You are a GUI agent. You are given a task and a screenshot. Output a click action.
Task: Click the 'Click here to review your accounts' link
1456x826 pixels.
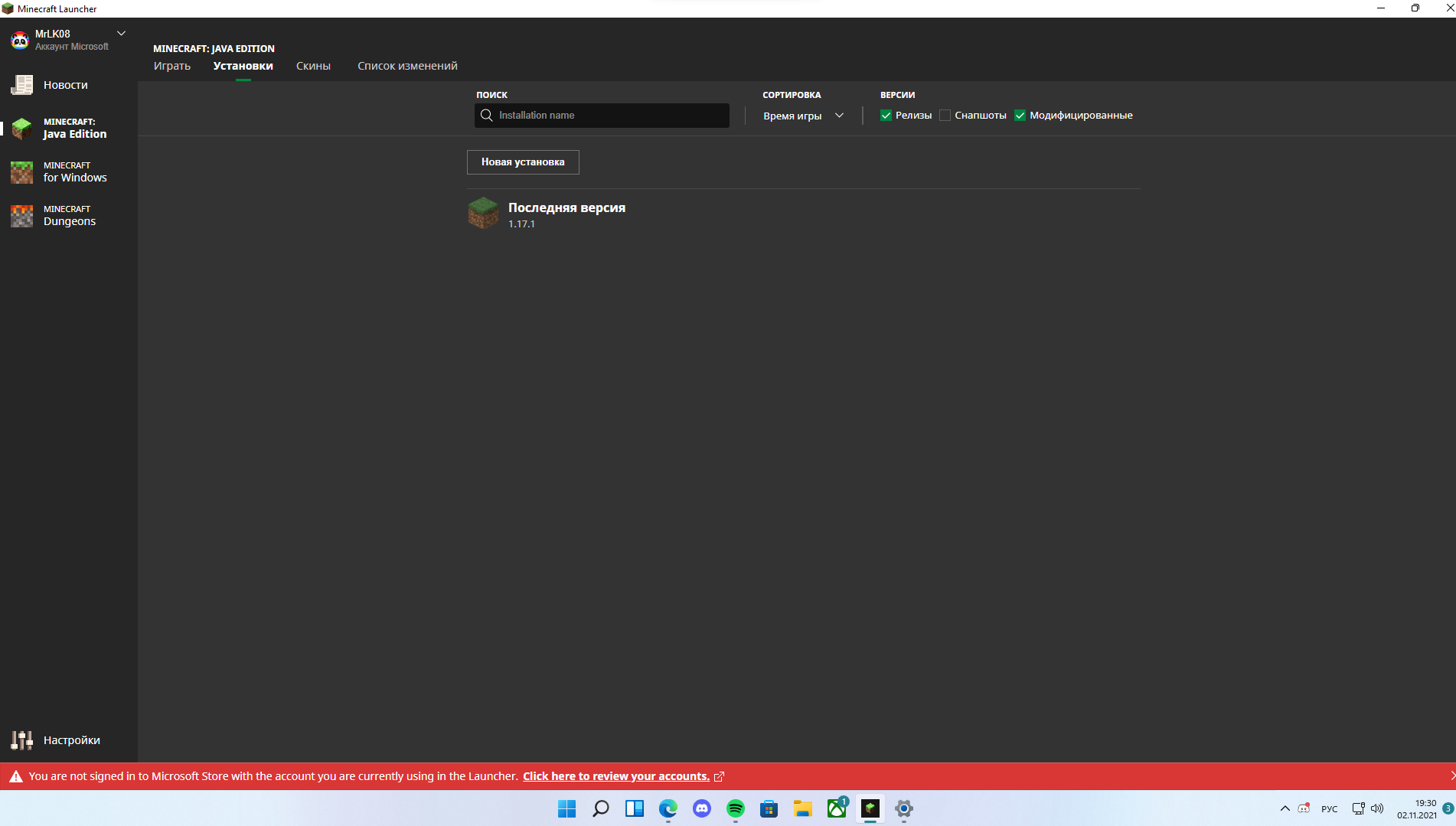(616, 776)
